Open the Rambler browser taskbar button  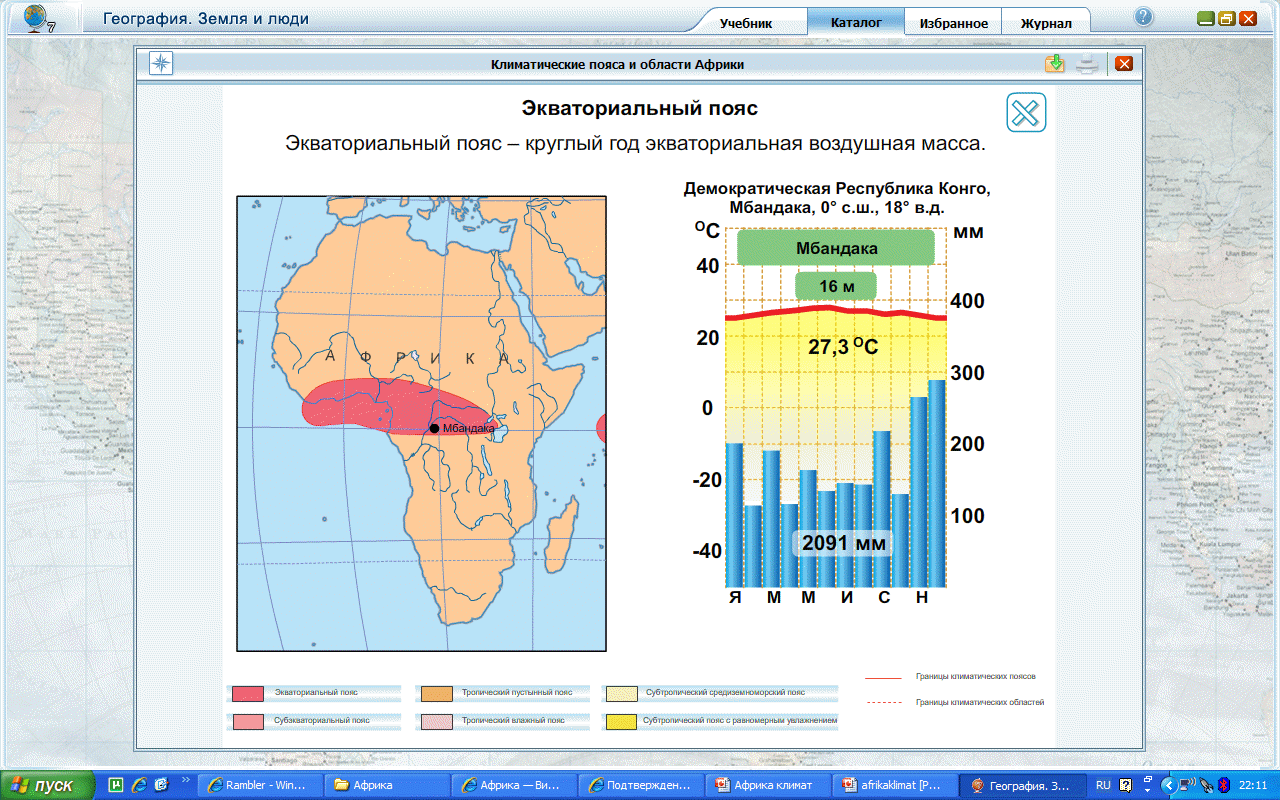click(x=261, y=785)
